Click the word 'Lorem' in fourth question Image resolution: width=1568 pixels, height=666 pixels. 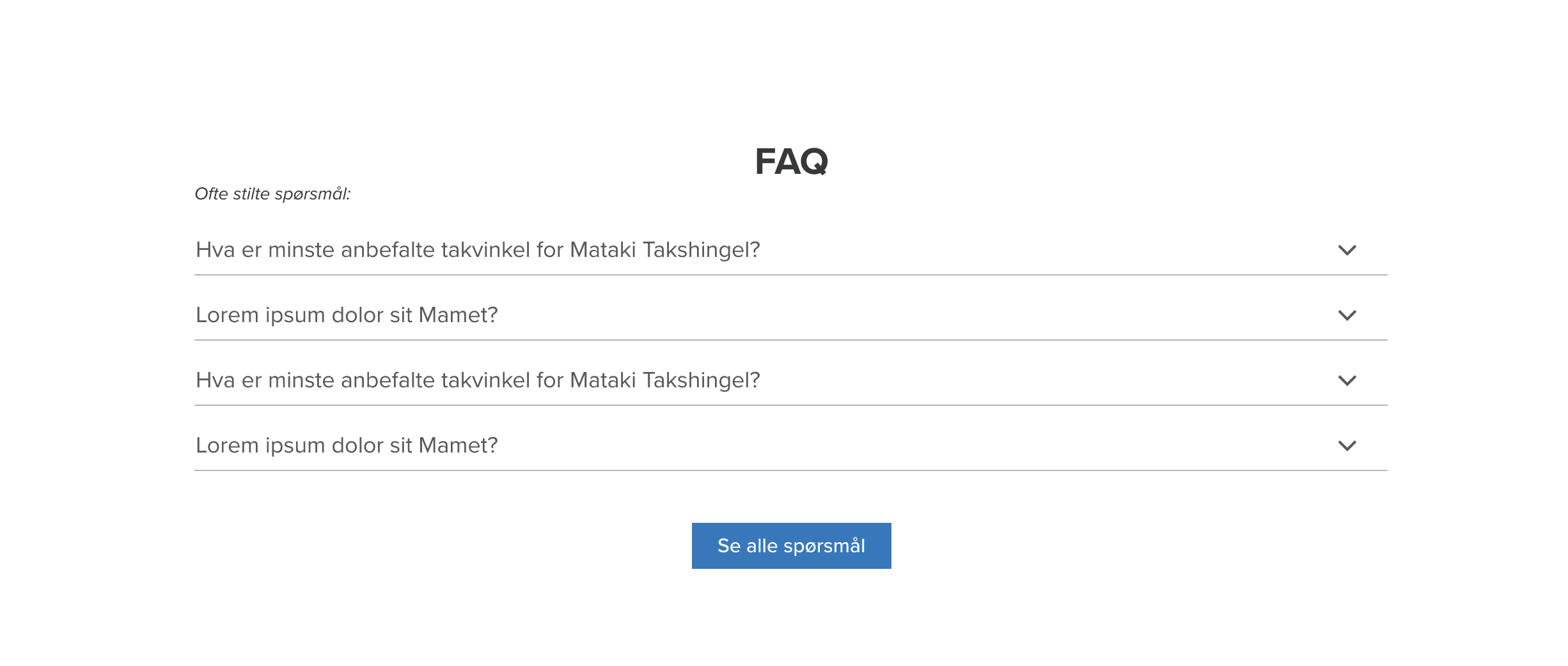tap(227, 445)
